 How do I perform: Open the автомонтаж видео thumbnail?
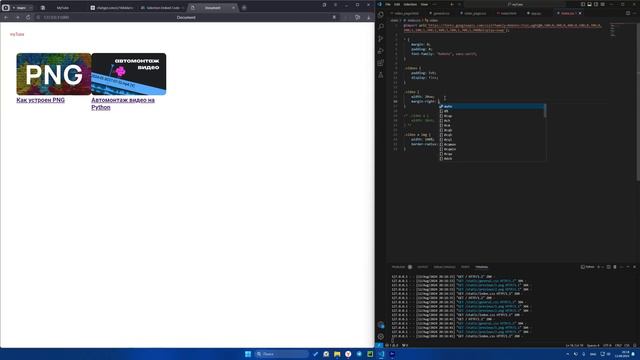pos(129,74)
